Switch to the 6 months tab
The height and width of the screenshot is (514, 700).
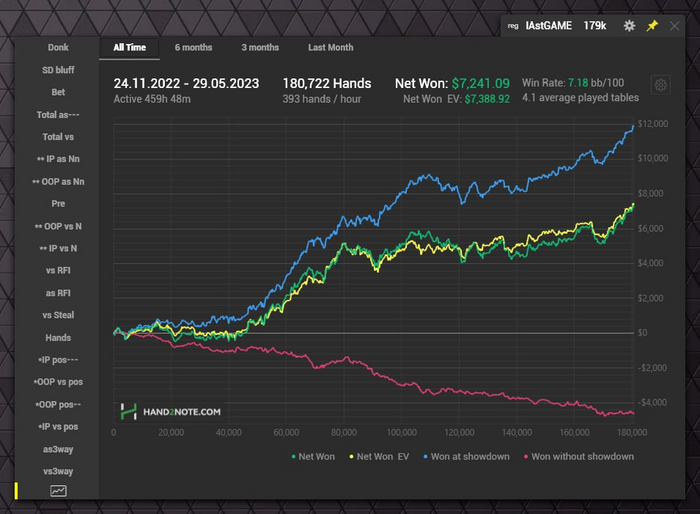pyautogui.click(x=193, y=47)
